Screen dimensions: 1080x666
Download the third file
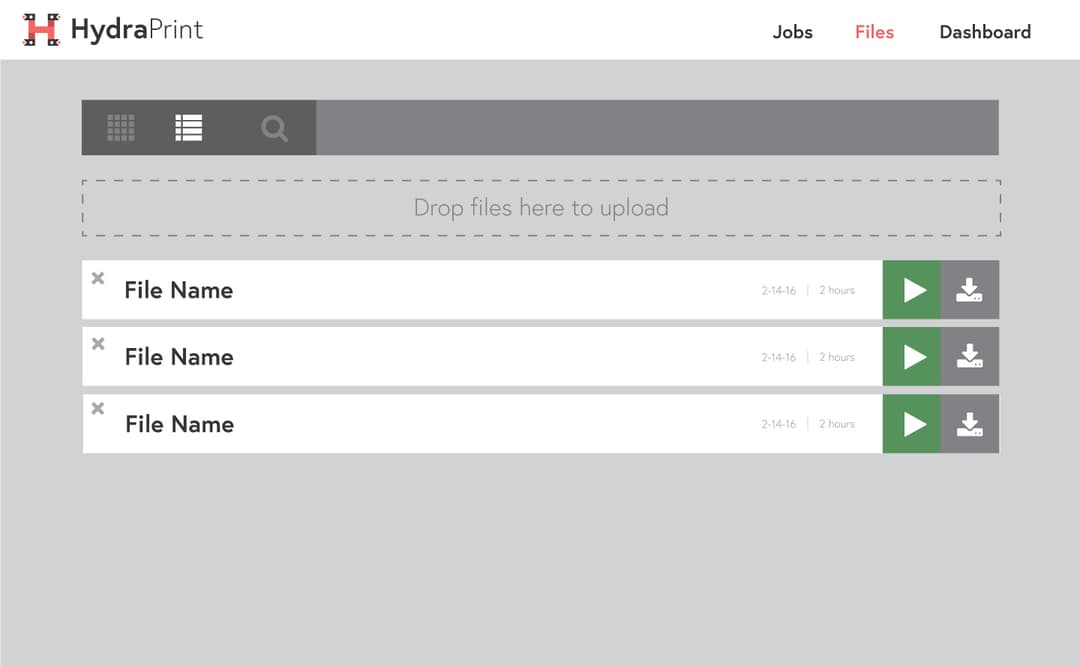[969, 424]
